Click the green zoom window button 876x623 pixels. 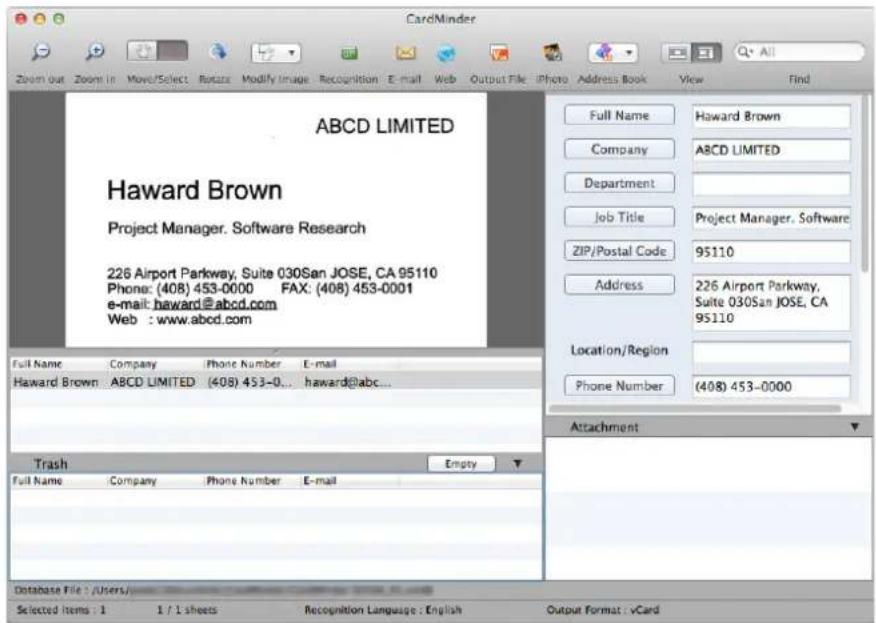pyautogui.click(x=59, y=19)
